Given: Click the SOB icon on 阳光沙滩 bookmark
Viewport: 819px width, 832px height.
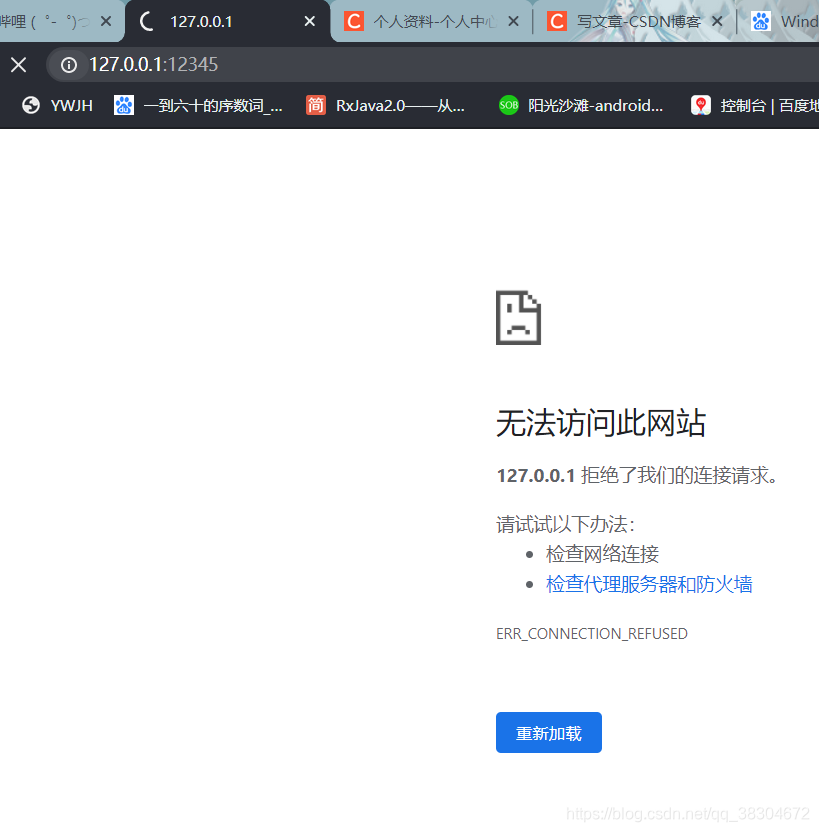Looking at the screenshot, I should coord(508,104).
